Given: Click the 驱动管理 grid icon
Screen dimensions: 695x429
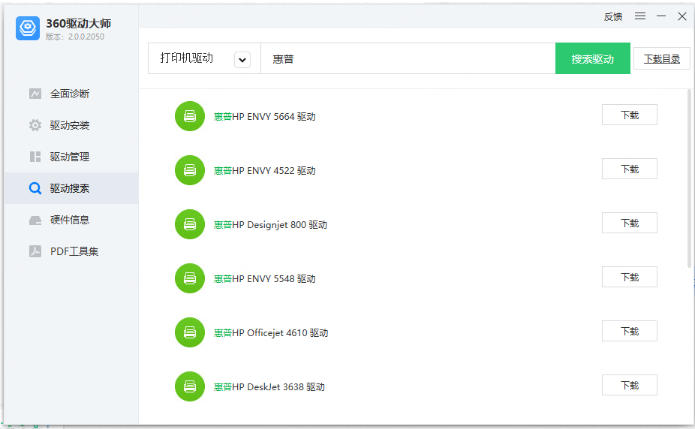Looking at the screenshot, I should point(35,156).
